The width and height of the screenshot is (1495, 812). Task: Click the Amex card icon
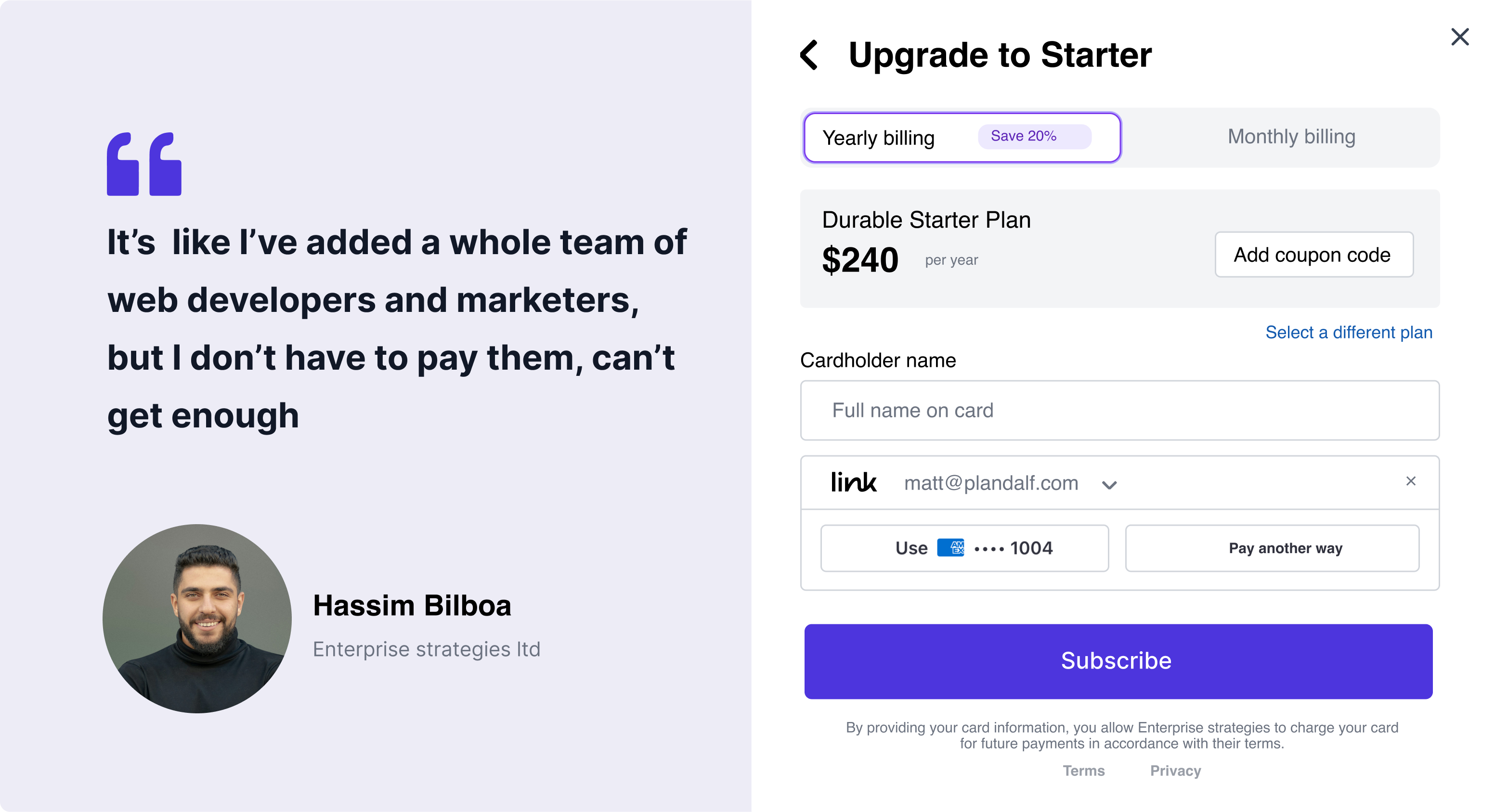pos(950,548)
